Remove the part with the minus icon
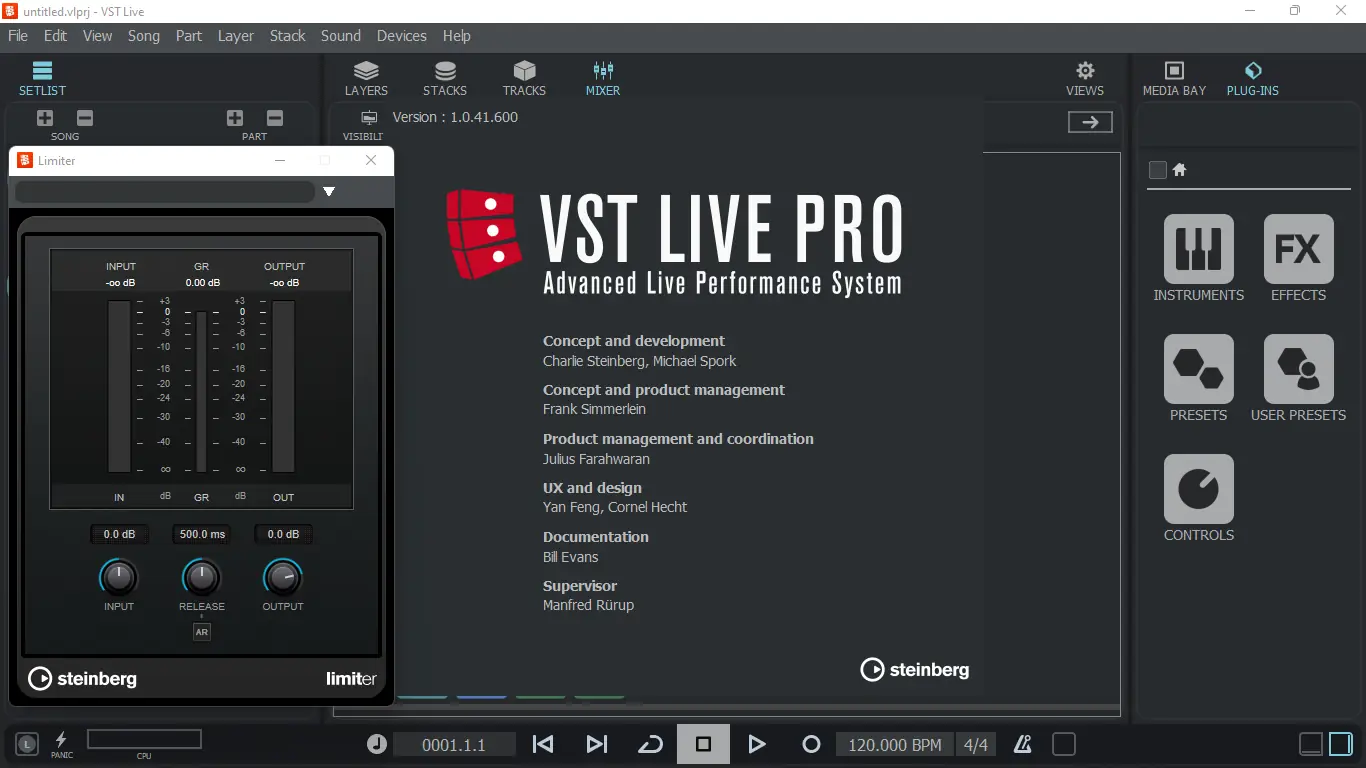1366x768 pixels. coord(275,118)
